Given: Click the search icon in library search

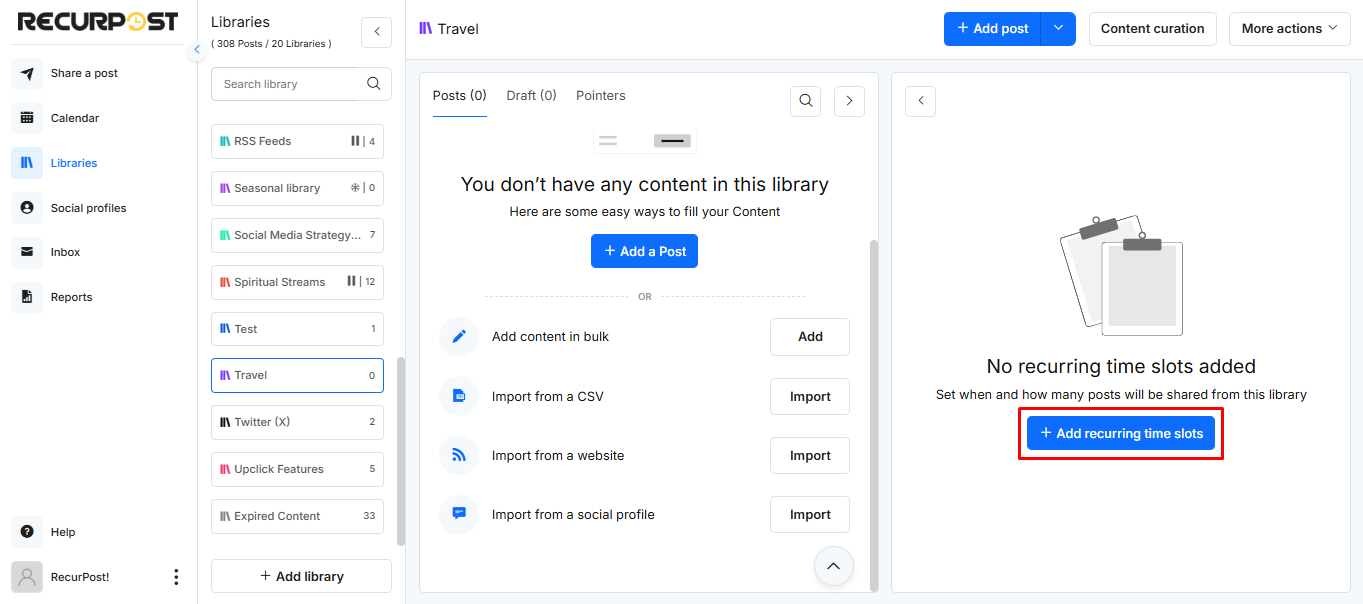Looking at the screenshot, I should [x=374, y=84].
